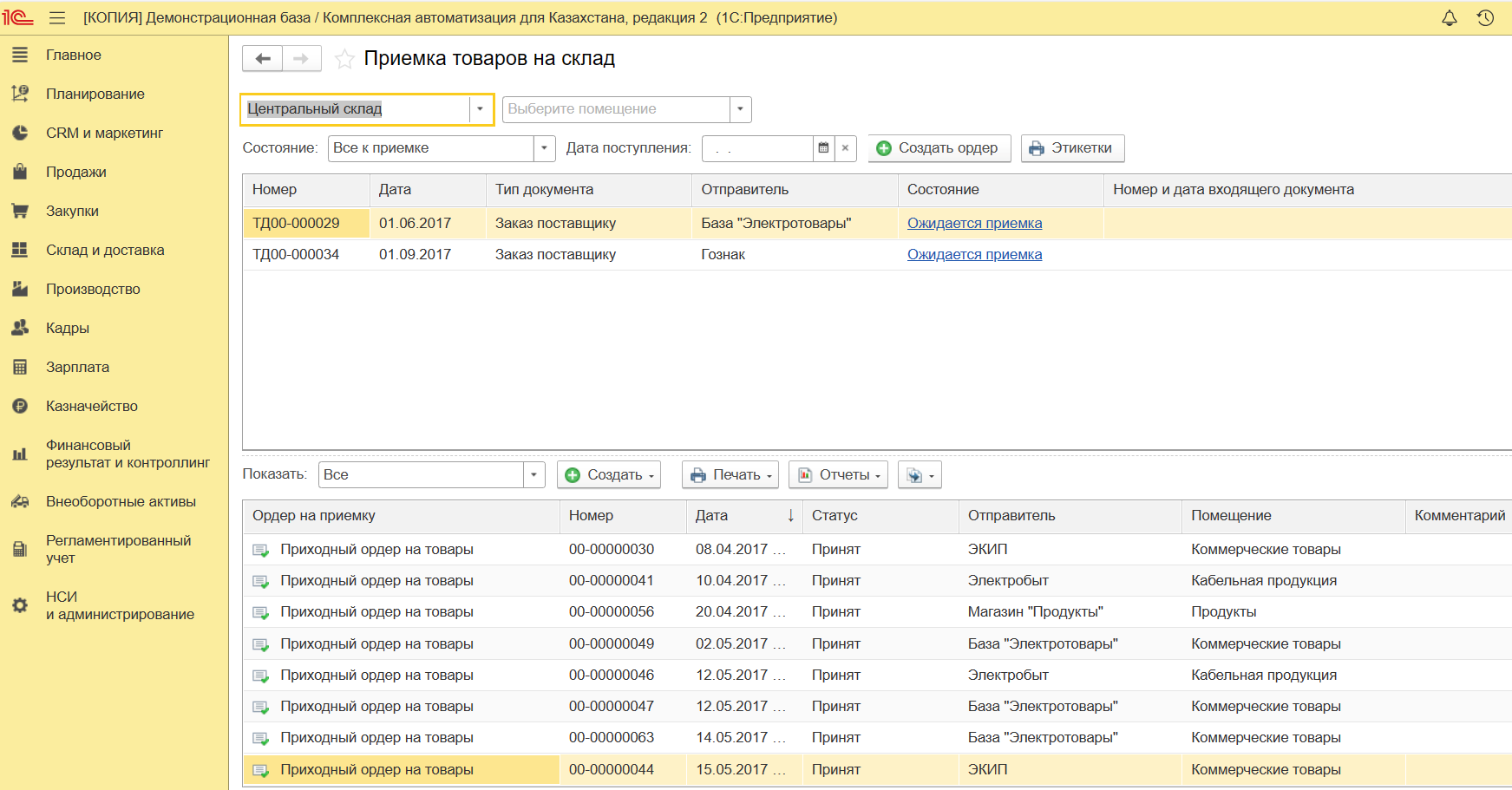Open the hamburger main menu icon
Image resolution: width=1512 pixels, height=790 pixels.
coord(57,18)
